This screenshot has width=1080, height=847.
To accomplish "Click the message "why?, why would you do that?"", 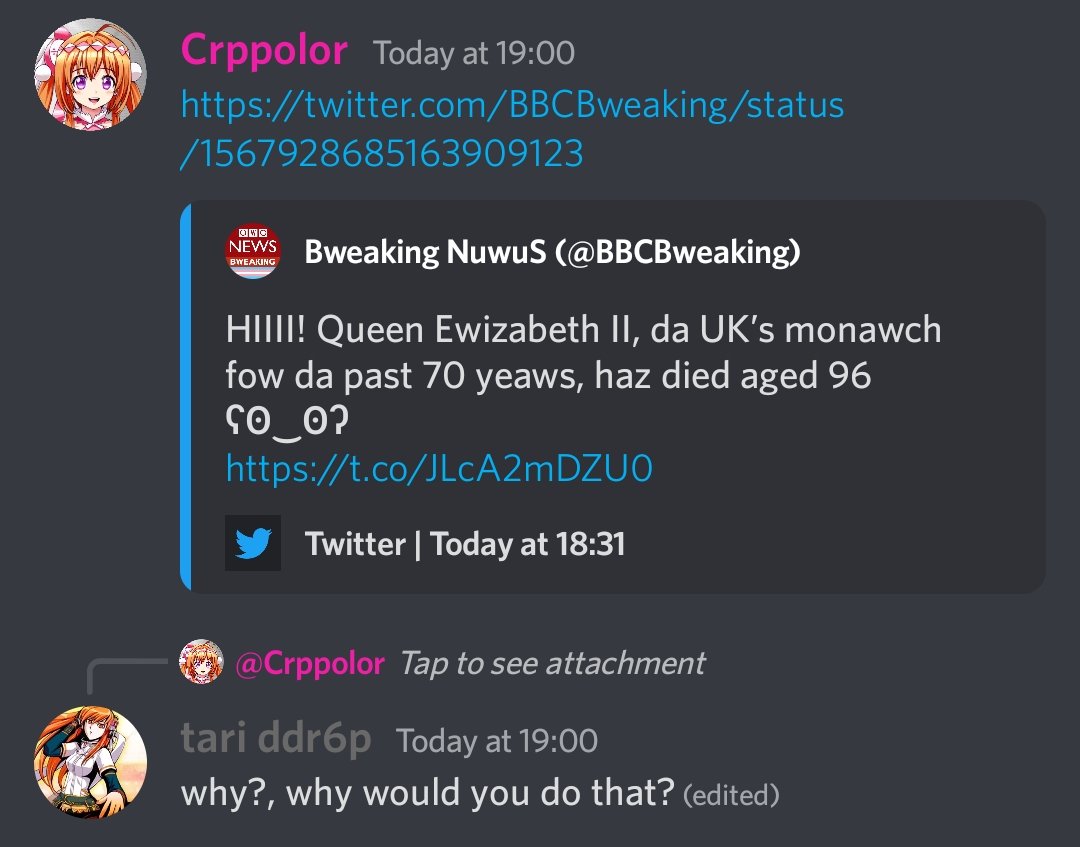I will (x=428, y=794).
